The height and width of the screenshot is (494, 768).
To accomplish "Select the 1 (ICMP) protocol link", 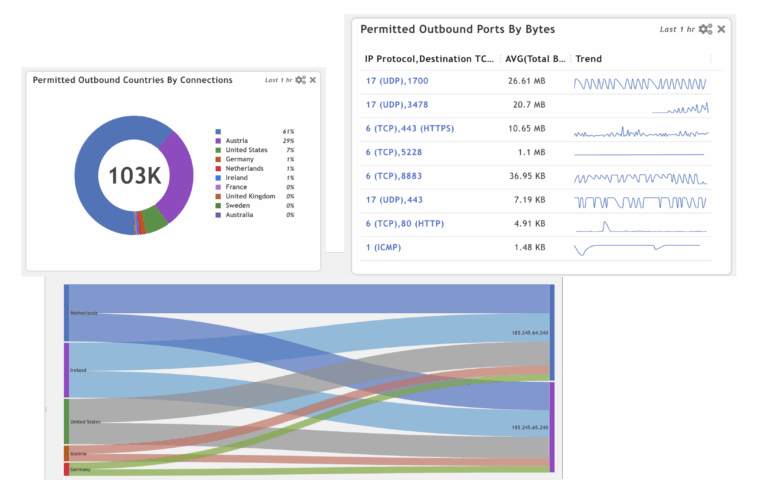I will (383, 247).
